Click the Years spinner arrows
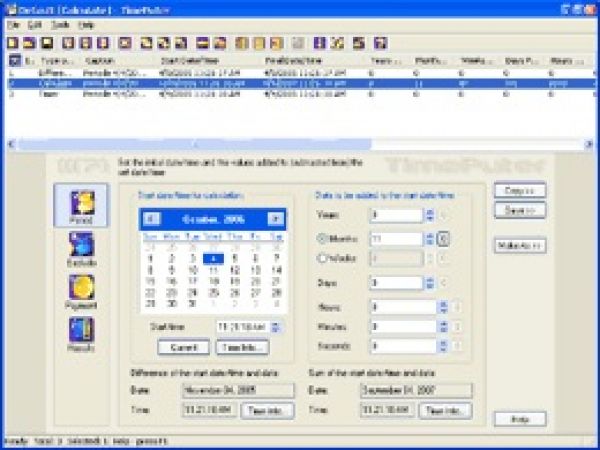The image size is (600, 450). 430,215
